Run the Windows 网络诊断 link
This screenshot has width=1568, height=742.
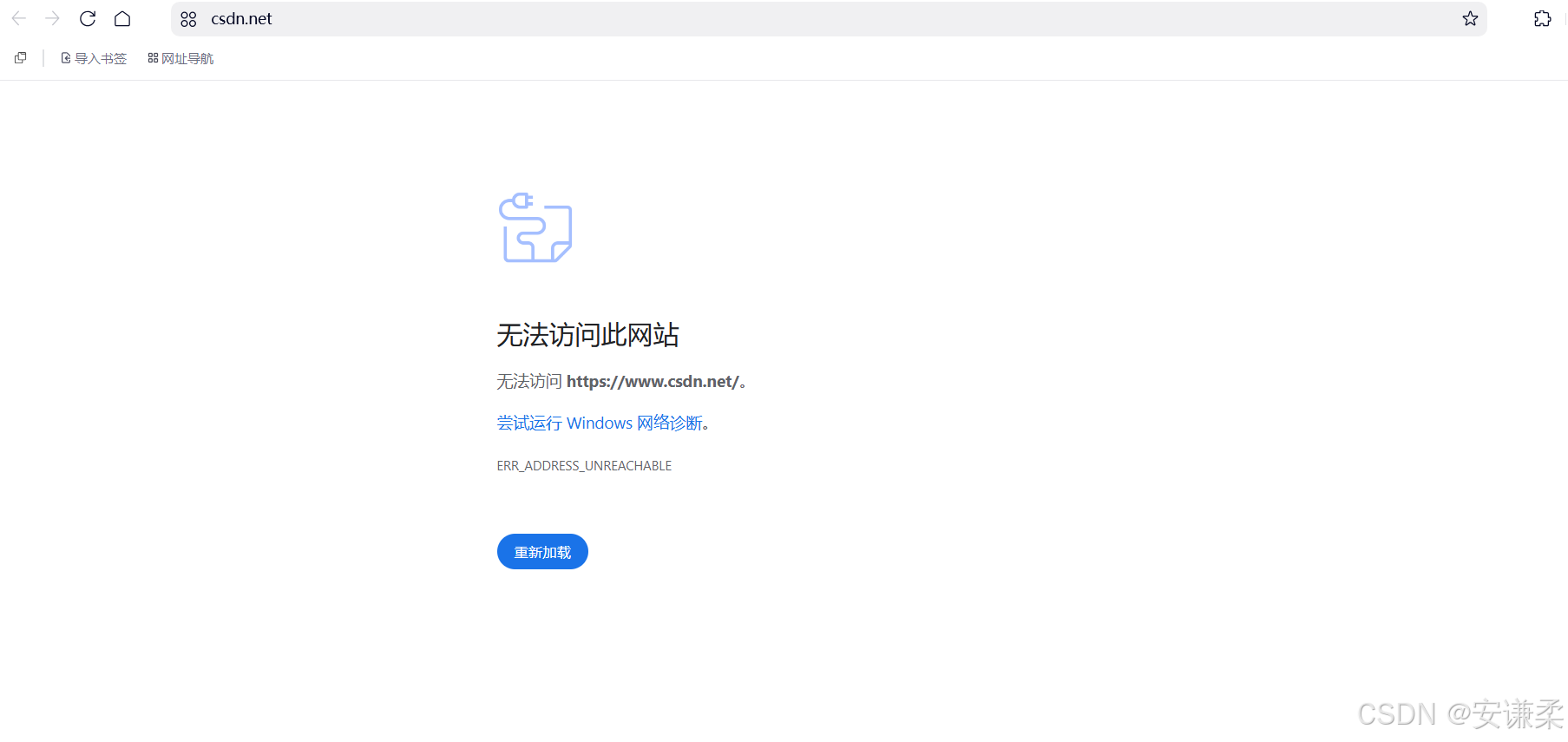pyautogui.click(x=600, y=423)
